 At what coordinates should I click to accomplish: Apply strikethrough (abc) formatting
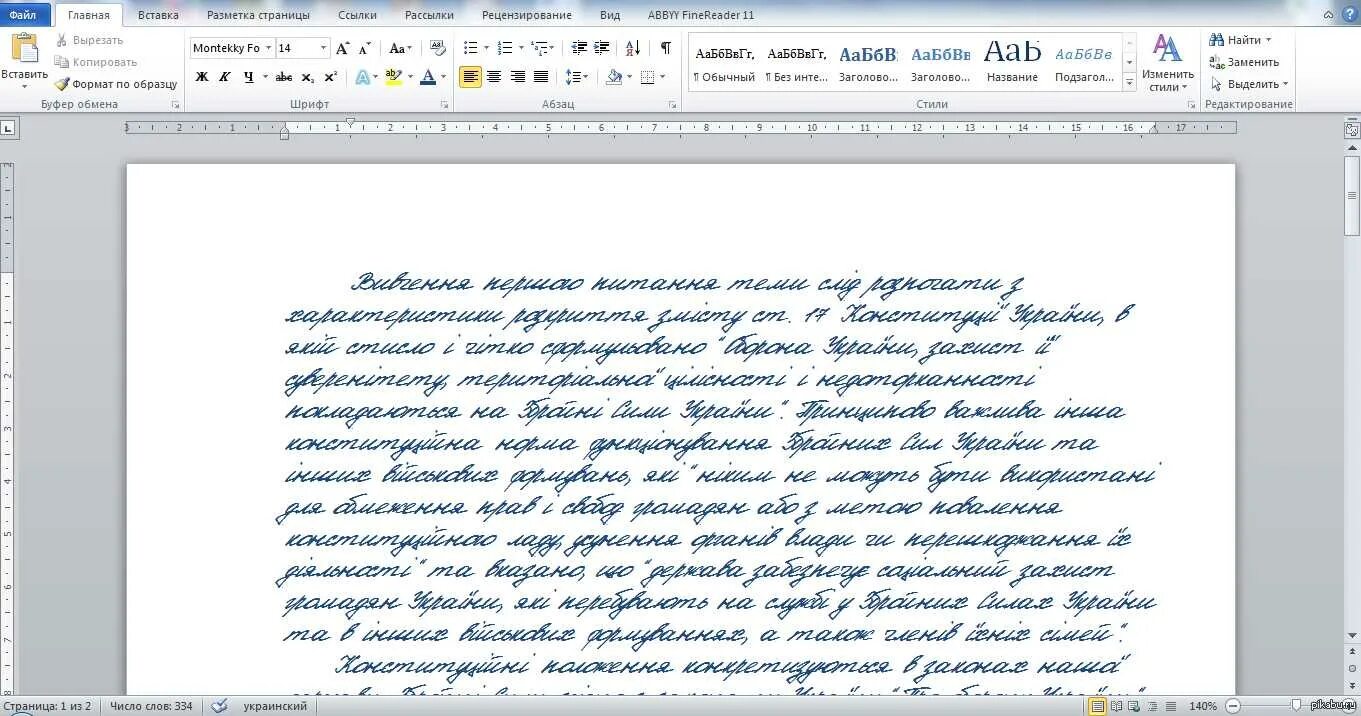point(284,77)
